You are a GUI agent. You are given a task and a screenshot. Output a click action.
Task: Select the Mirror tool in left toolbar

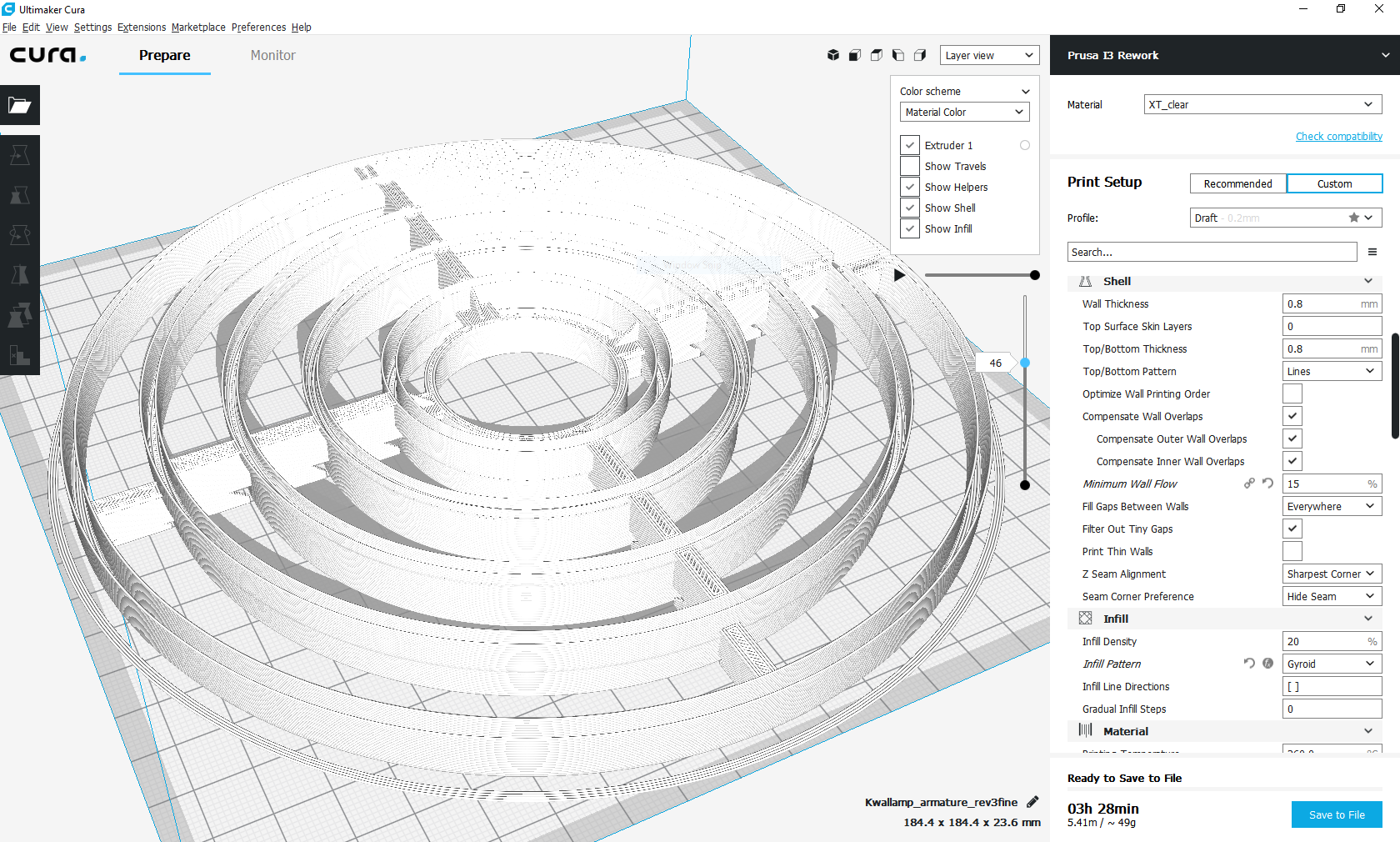pos(20,275)
